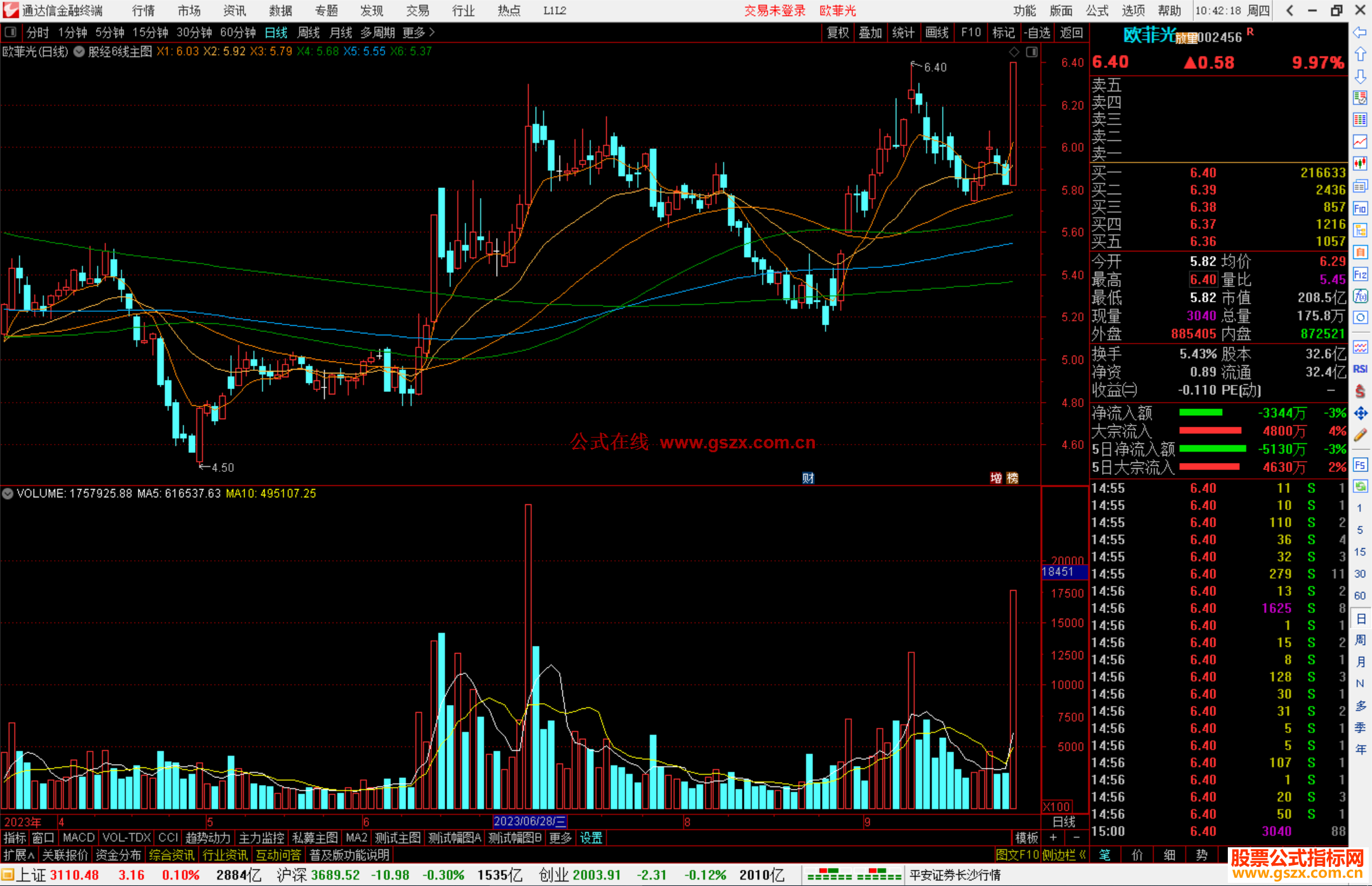1372x886 pixels.
Task: Open the 模板 template selector
Action: coord(1026,838)
